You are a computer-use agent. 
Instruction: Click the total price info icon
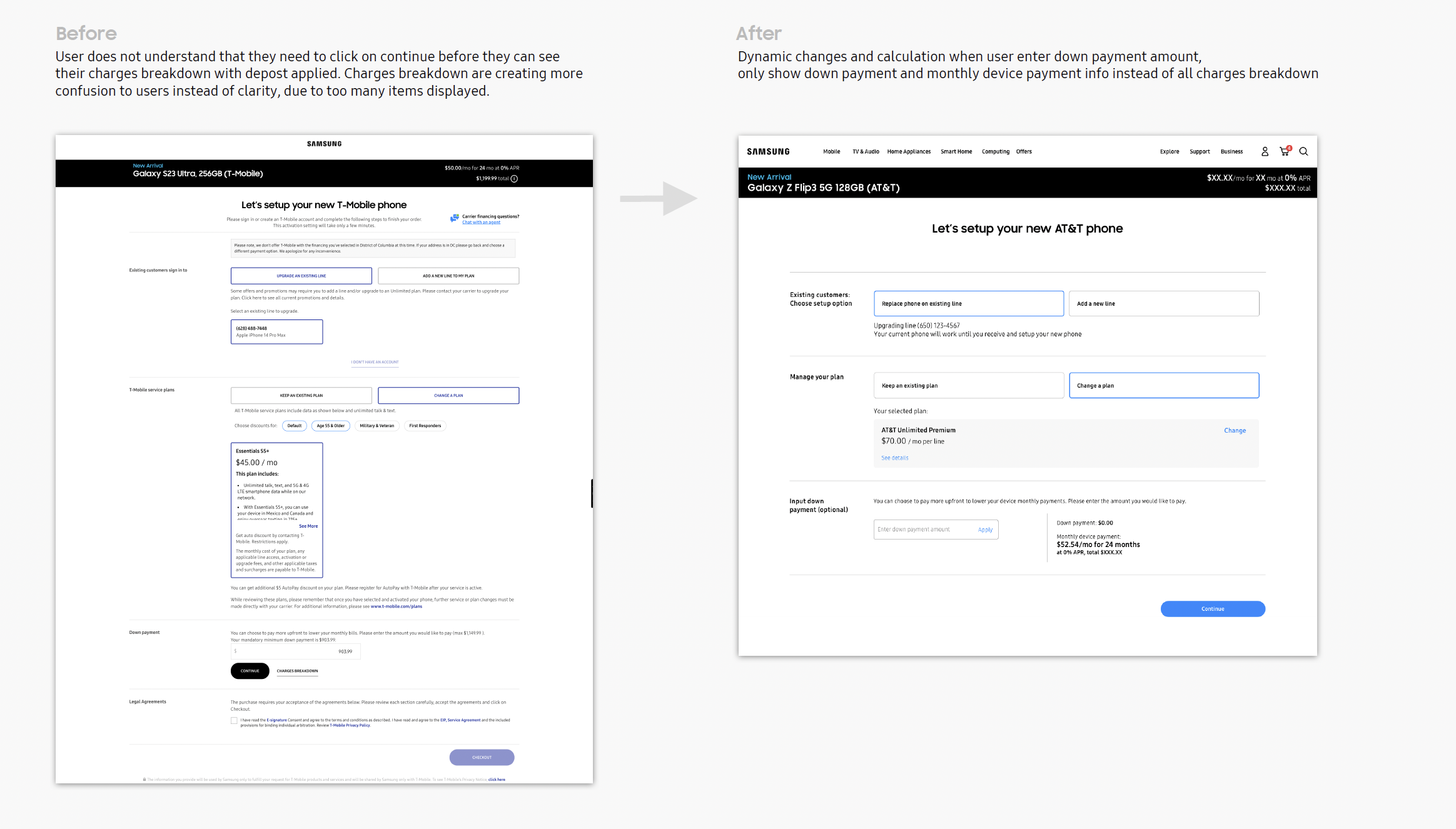point(514,179)
